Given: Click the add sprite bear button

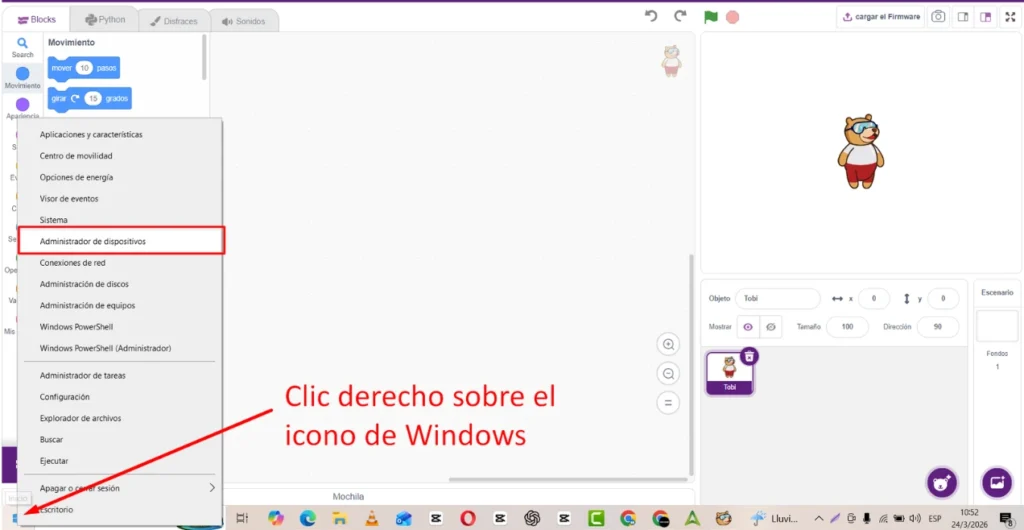Looking at the screenshot, I should pyautogui.click(x=940, y=482).
